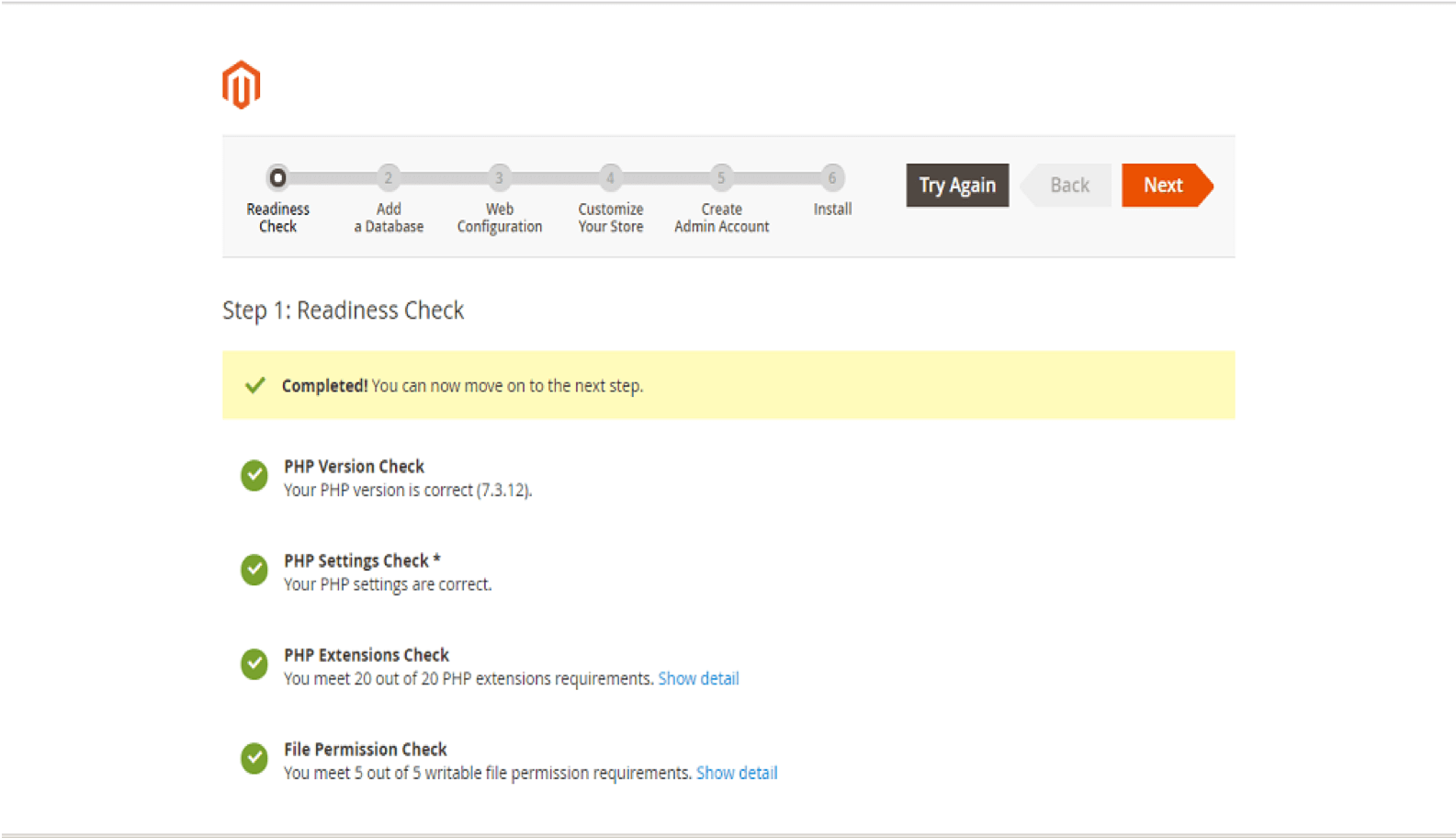The width and height of the screenshot is (1456, 838).
Task: Select step 5 Create Admin Account circle
Action: coord(721,177)
